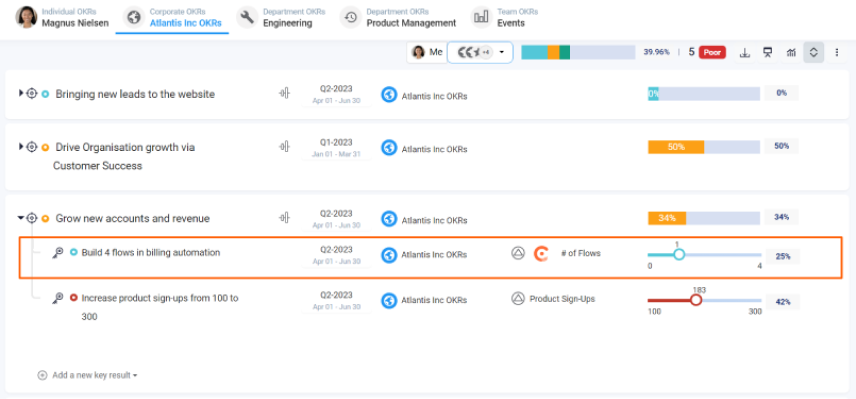Open presentation mode icon
The height and width of the screenshot is (399, 856).
pos(768,52)
